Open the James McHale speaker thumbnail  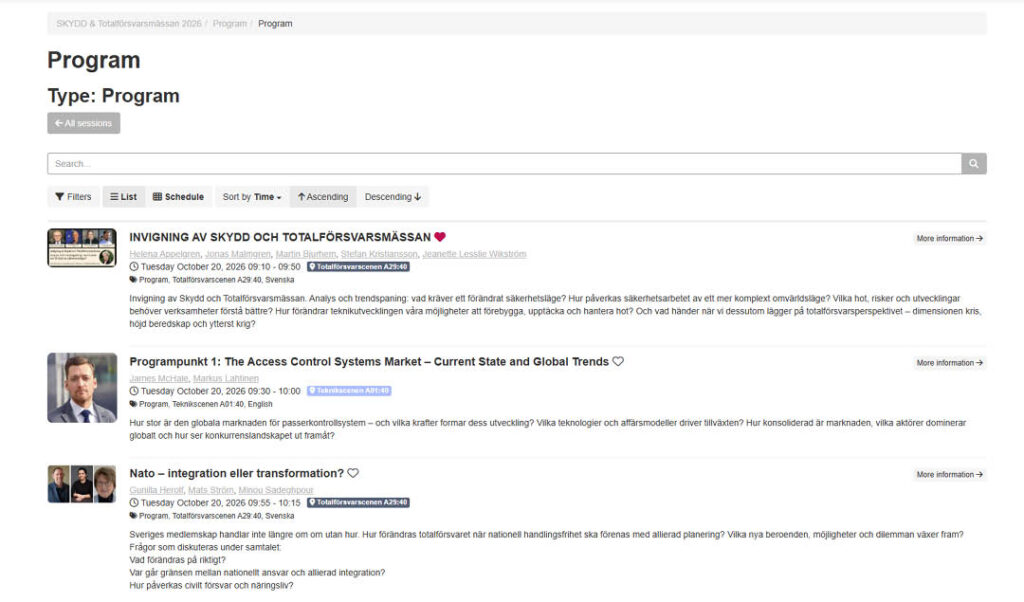click(x=82, y=388)
